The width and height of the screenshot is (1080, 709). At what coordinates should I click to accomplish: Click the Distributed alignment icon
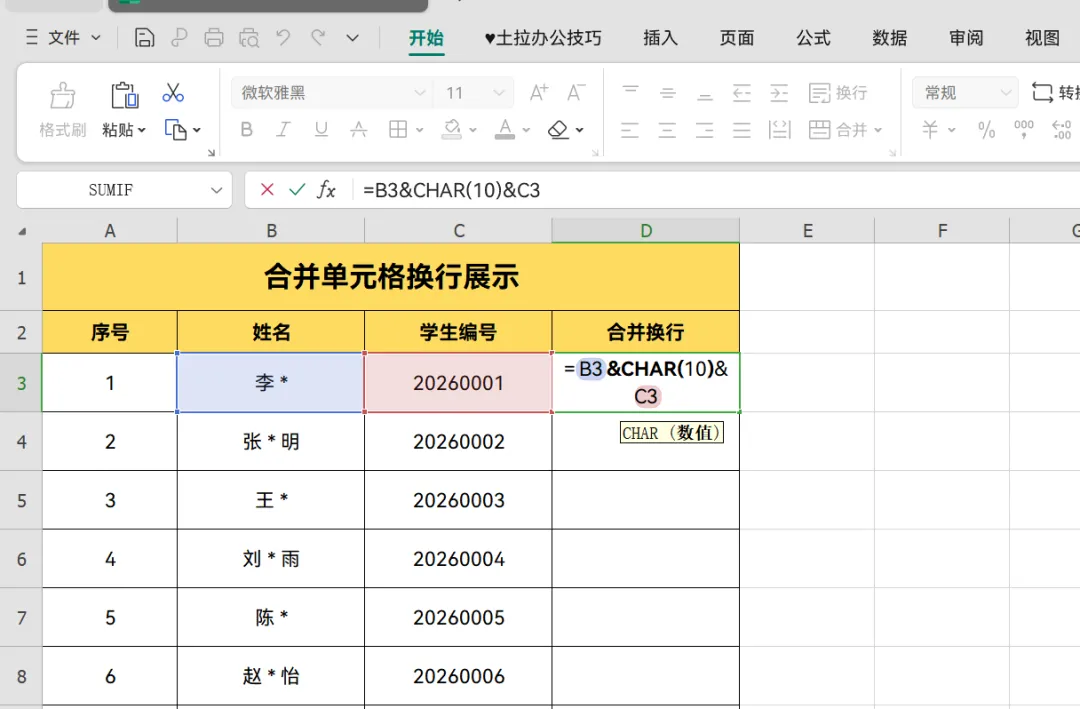click(779, 130)
